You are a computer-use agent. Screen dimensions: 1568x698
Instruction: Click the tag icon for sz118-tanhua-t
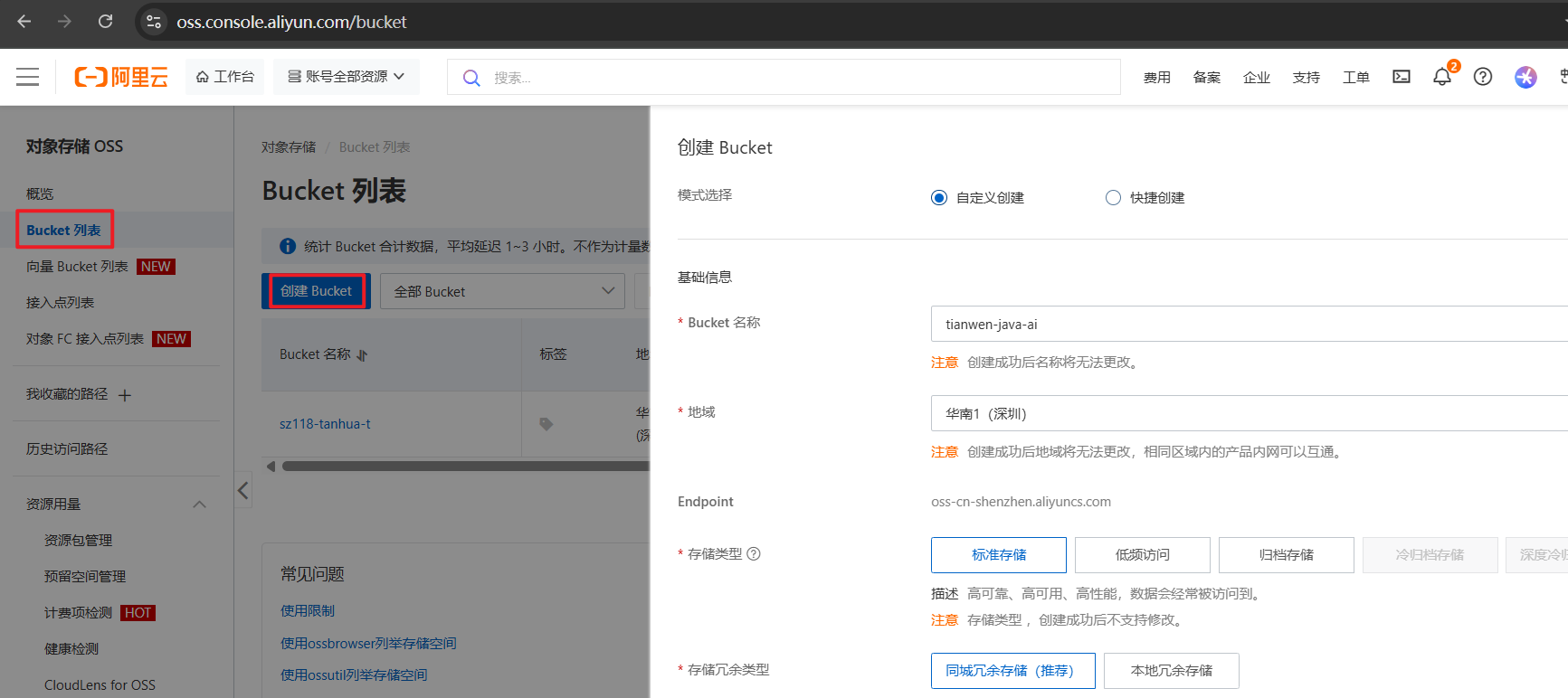(546, 423)
